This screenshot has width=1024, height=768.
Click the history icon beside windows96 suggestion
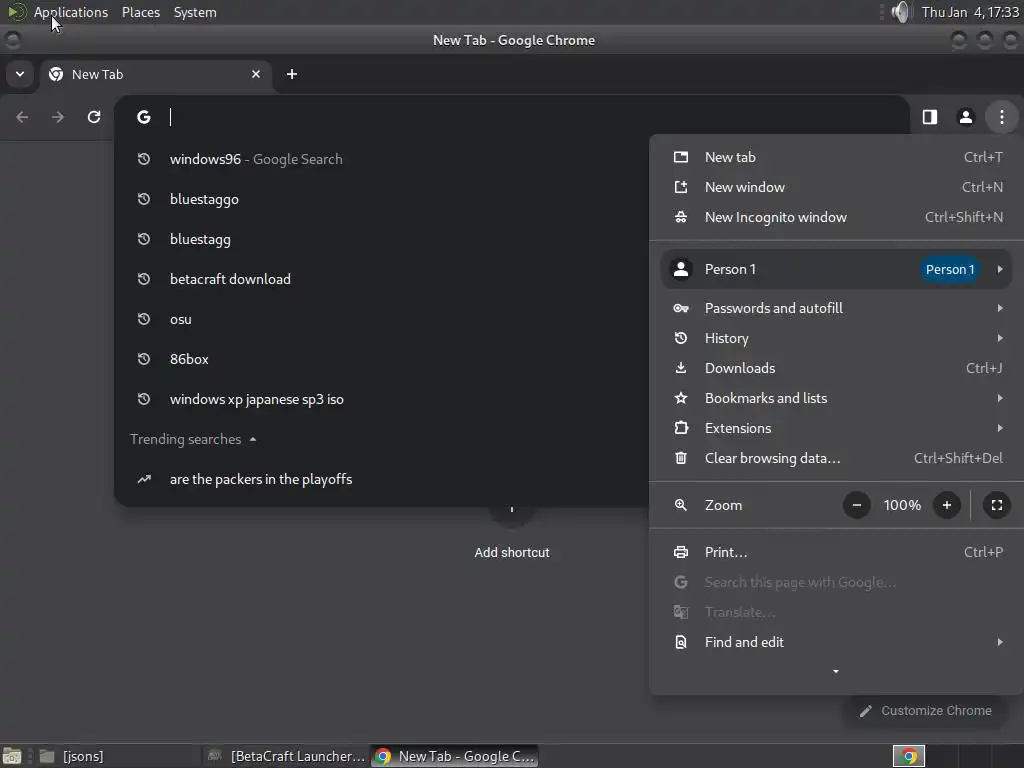pos(144,159)
